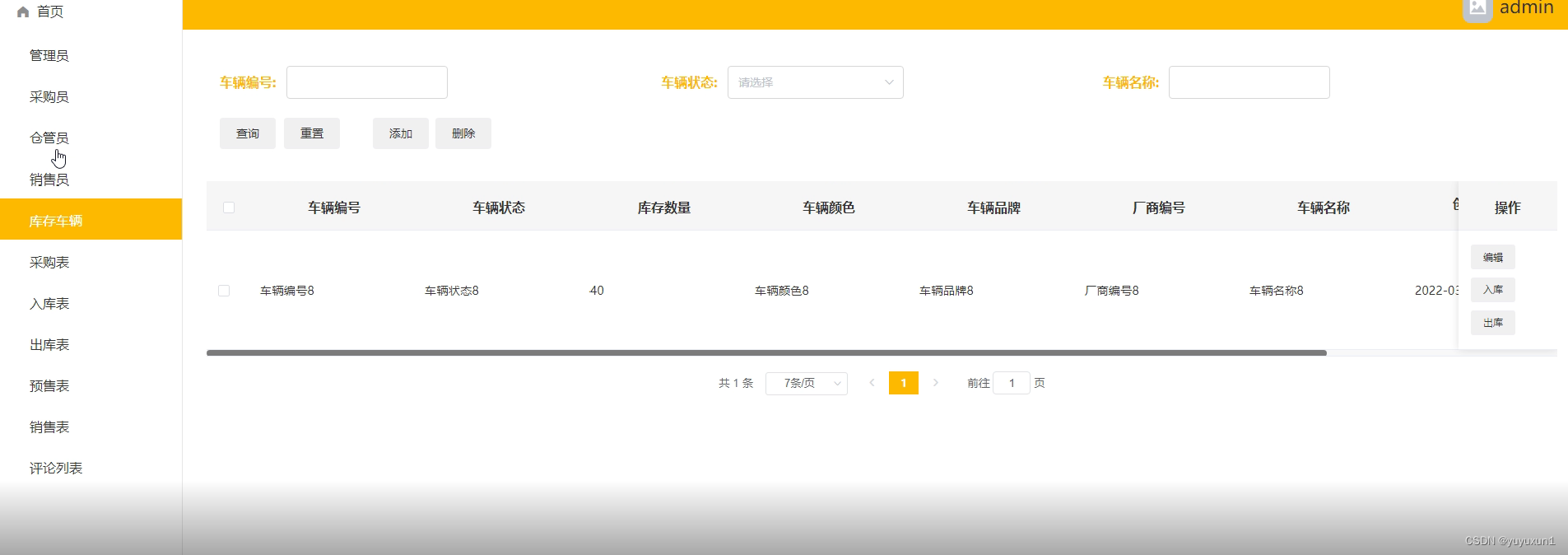Open 管理员 menu item
The image size is (1568, 555).
coord(91,55)
